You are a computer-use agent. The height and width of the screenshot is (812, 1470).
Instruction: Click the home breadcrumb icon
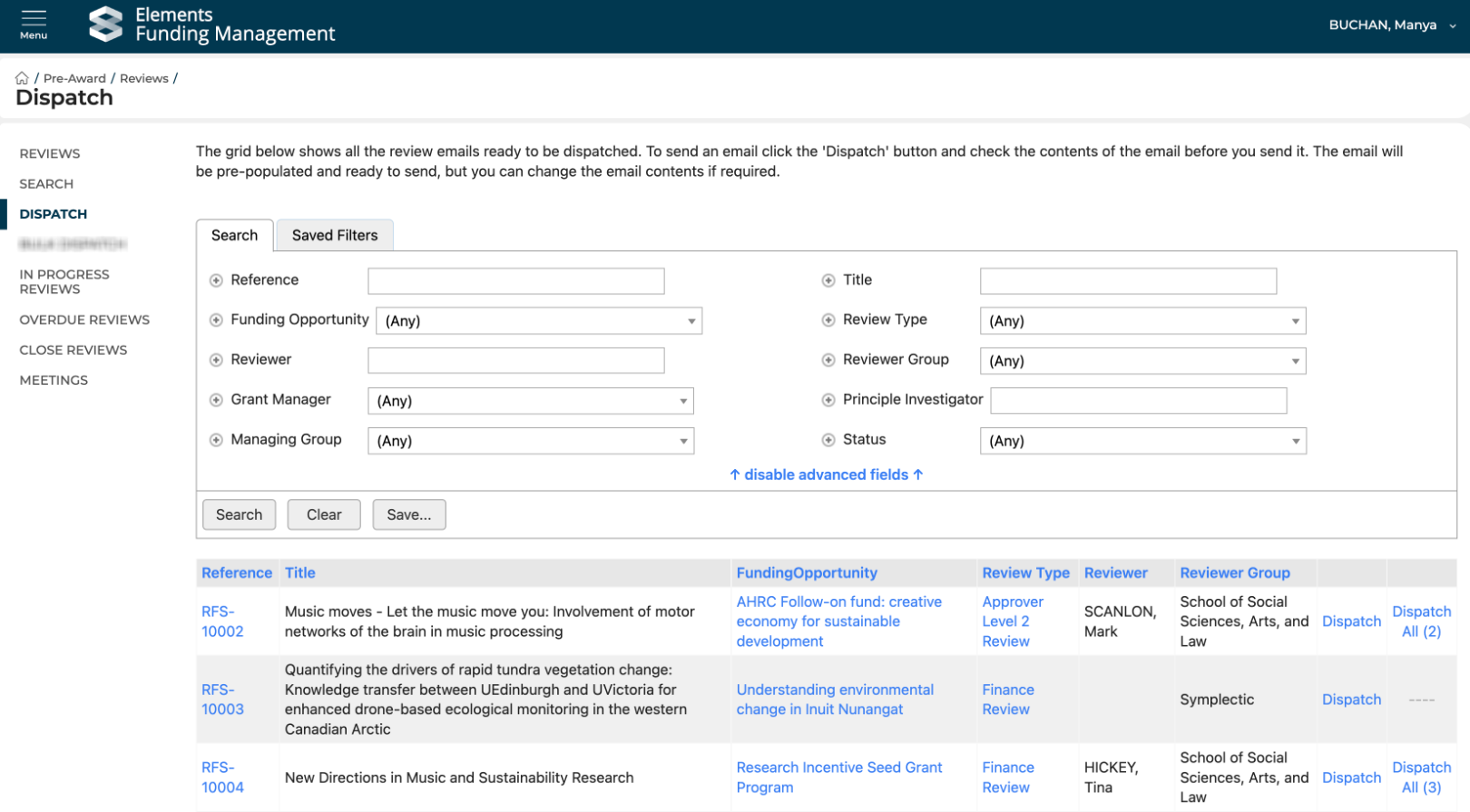tap(22, 78)
